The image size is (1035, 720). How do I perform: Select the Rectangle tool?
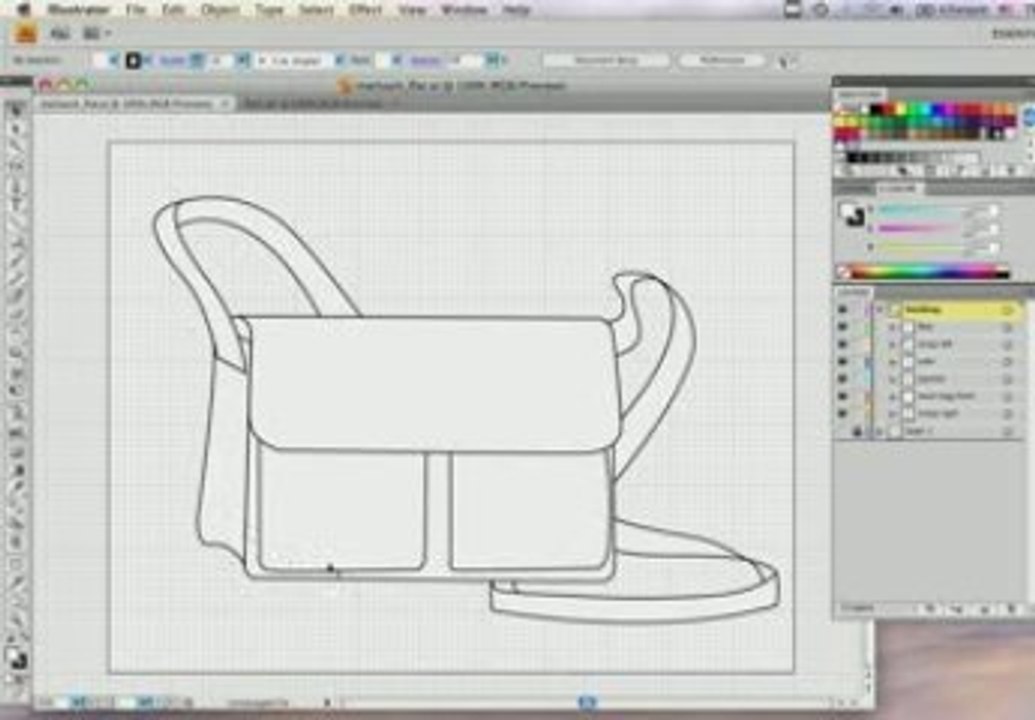(x=16, y=242)
